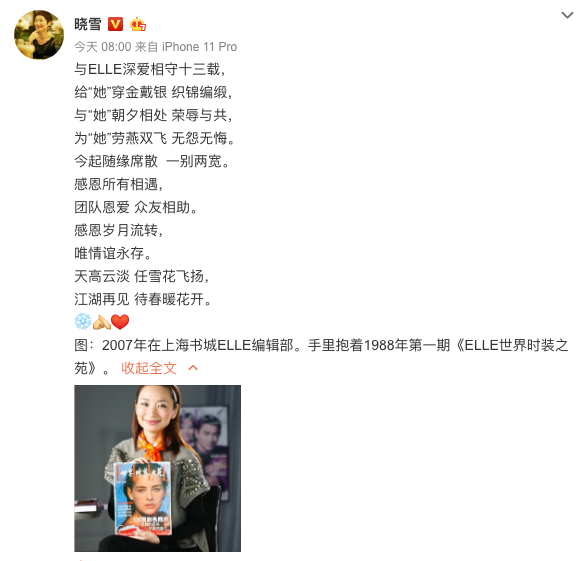
Task: Click the ELLE magazine cover in the photo
Action: tap(143, 498)
